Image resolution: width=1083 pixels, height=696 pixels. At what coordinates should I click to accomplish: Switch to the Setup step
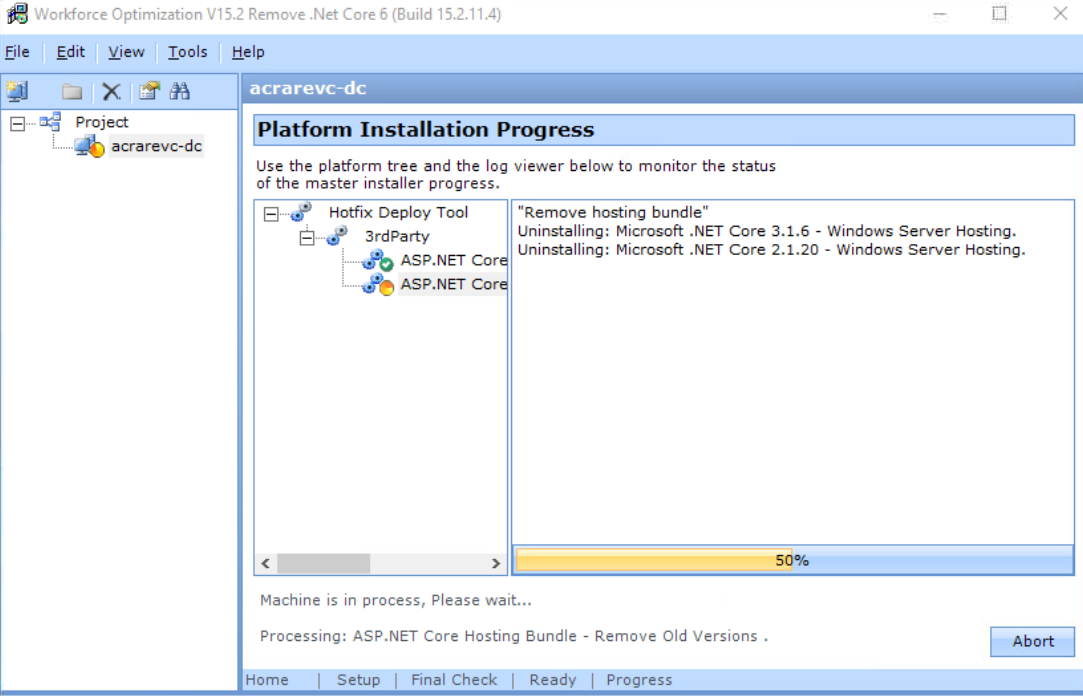pyautogui.click(x=358, y=680)
